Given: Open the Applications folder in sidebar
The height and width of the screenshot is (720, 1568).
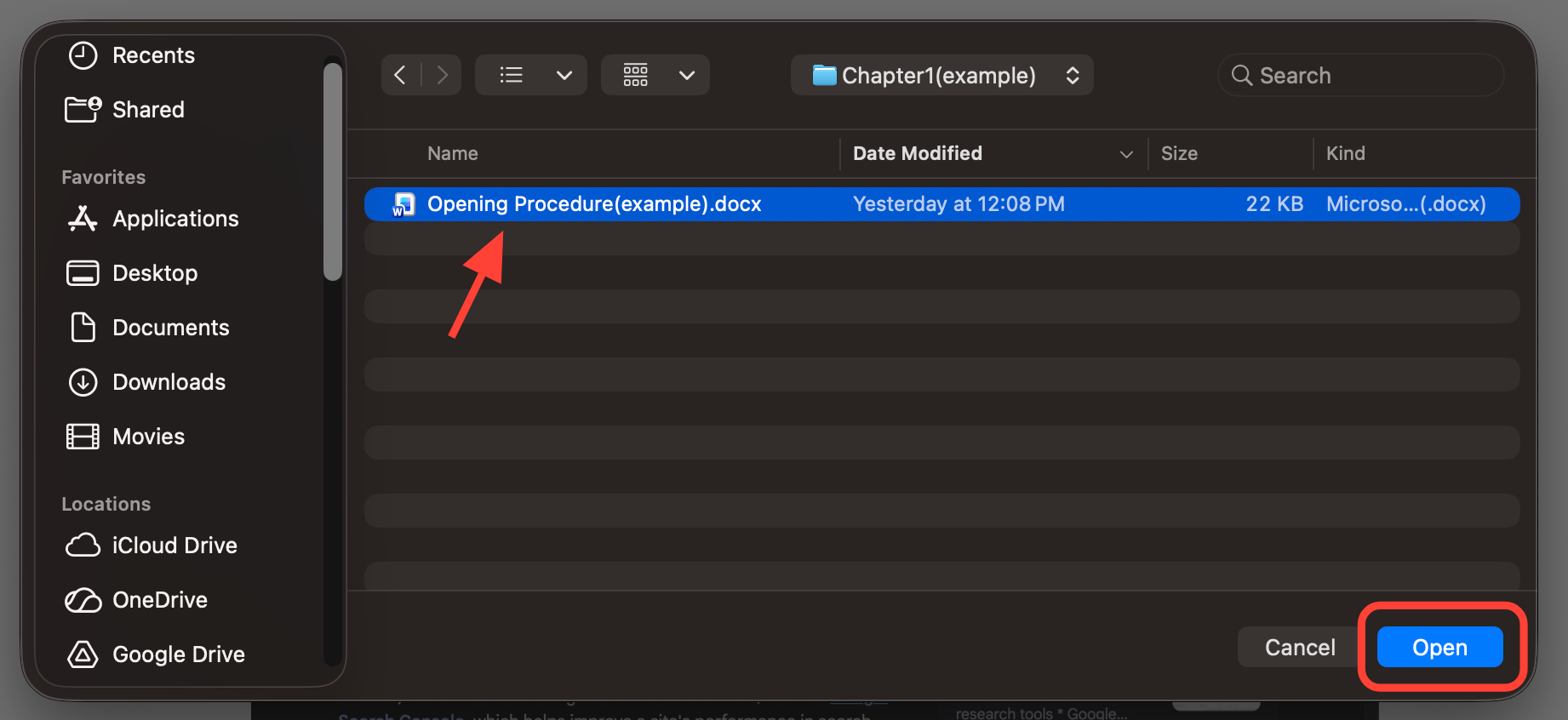Looking at the screenshot, I should pyautogui.click(x=175, y=219).
